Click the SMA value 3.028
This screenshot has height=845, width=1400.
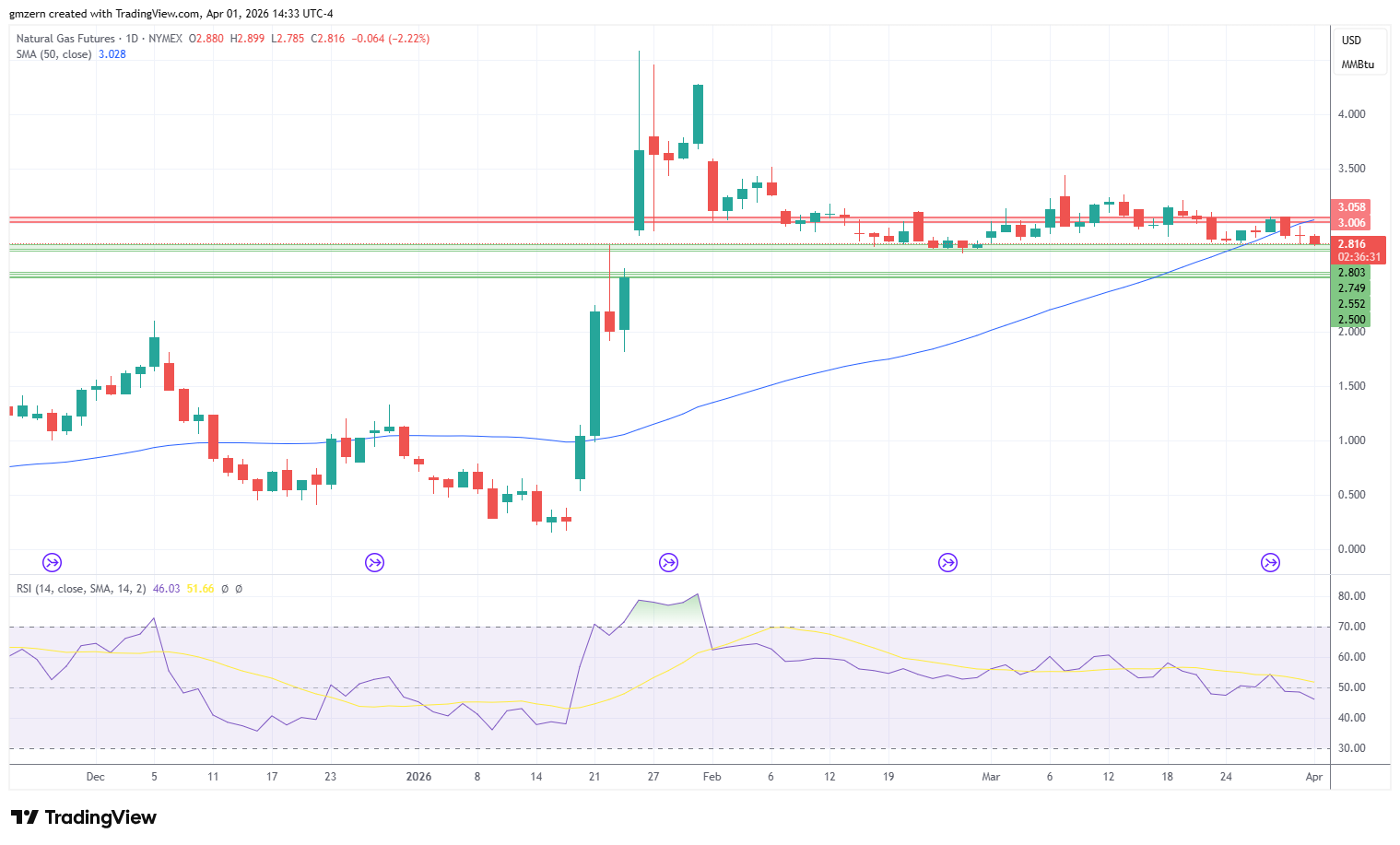click(112, 54)
